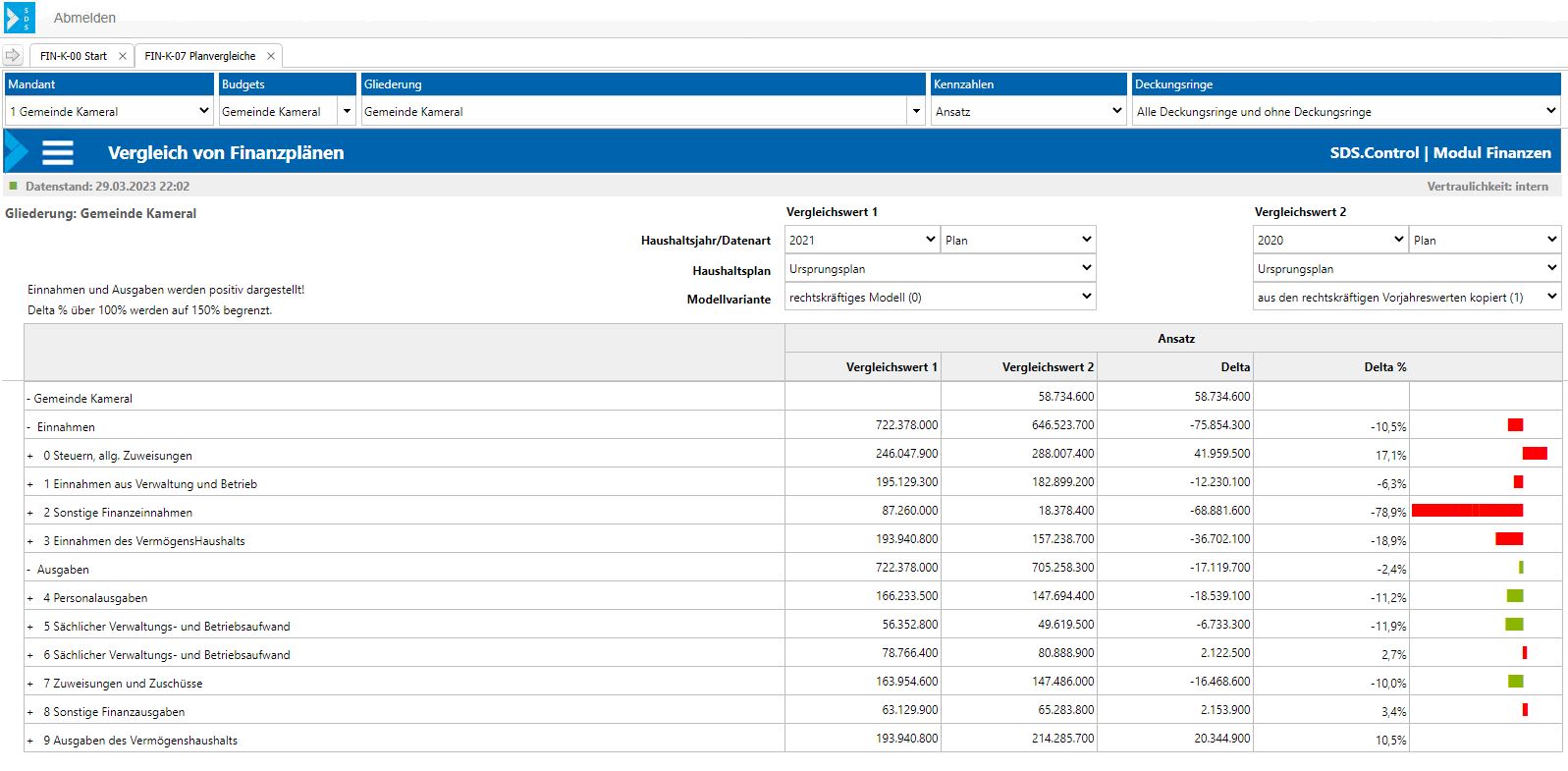The image size is (1568, 771).
Task: Collapse the Einnahmen tree row
Action: [28, 427]
